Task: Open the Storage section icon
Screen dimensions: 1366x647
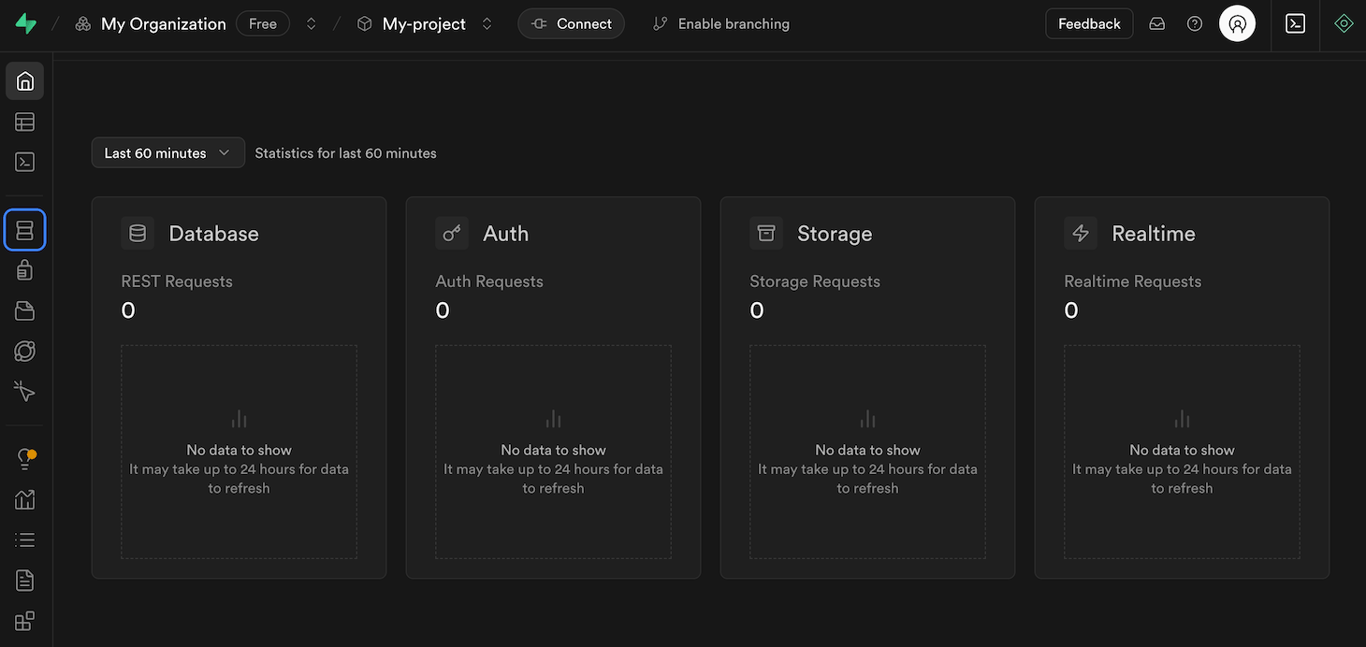Action: [24, 310]
